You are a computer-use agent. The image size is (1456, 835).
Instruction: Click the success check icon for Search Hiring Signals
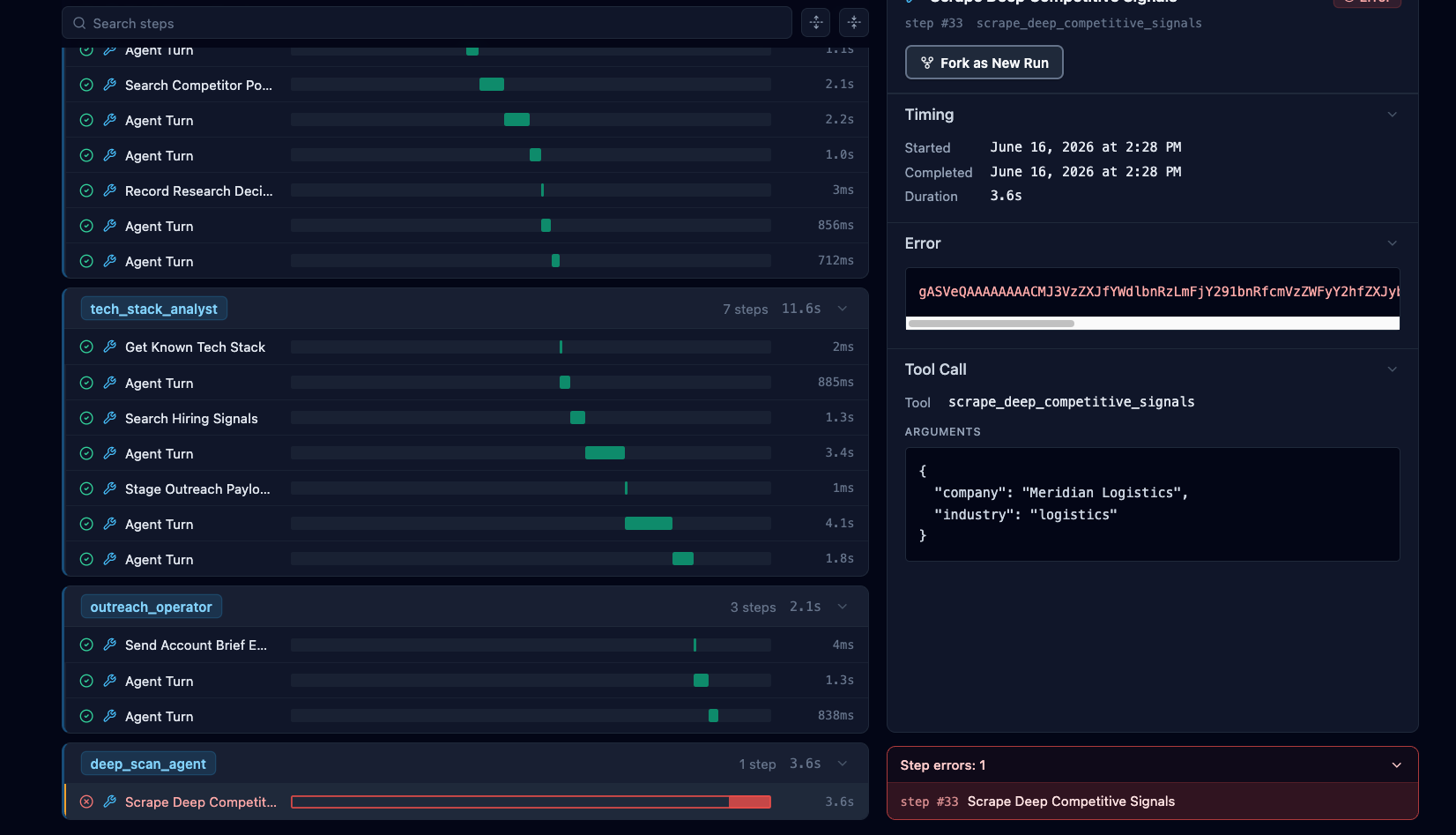point(86,418)
